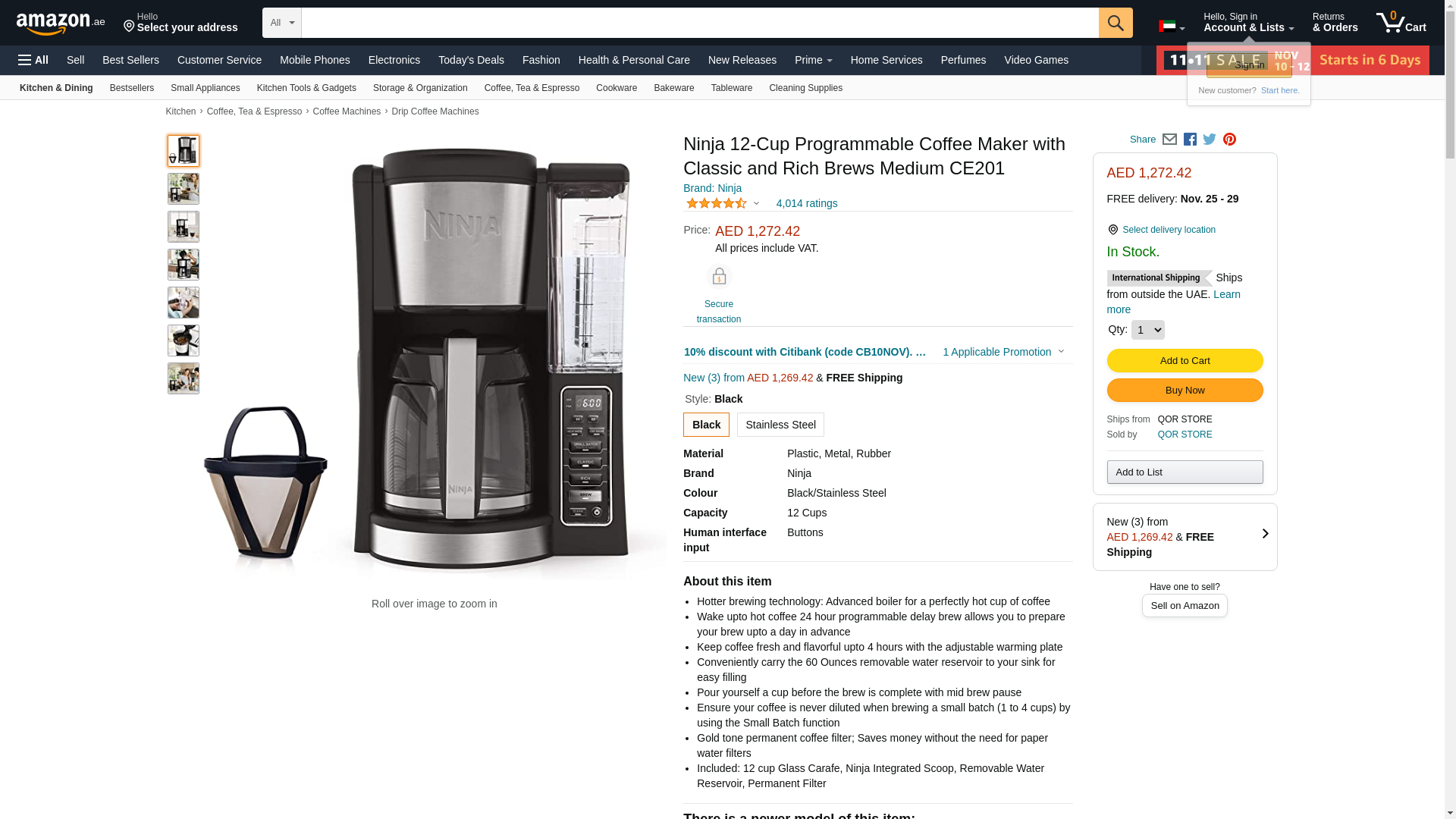Screen dimensions: 1456x819
Task: Click the Amazon.ae logo
Action: click(x=61, y=24)
